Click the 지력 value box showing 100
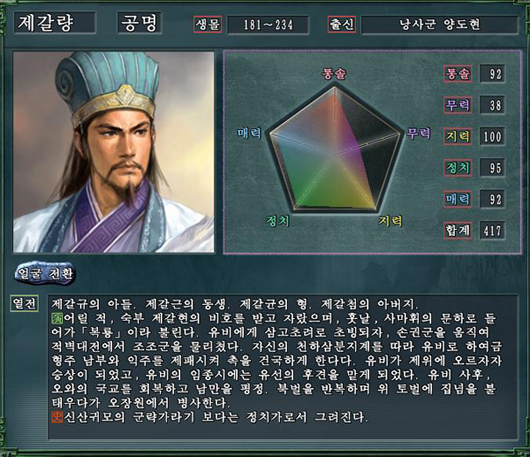 pos(492,137)
